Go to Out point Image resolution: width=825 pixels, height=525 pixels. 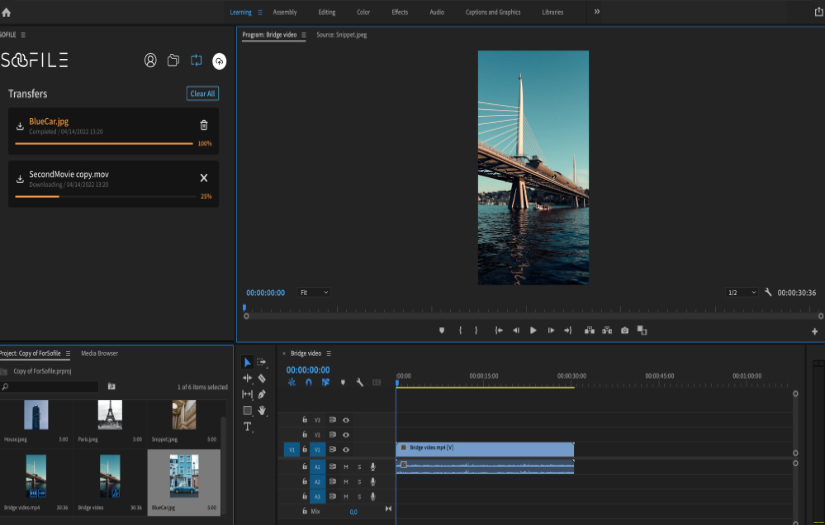tap(568, 330)
